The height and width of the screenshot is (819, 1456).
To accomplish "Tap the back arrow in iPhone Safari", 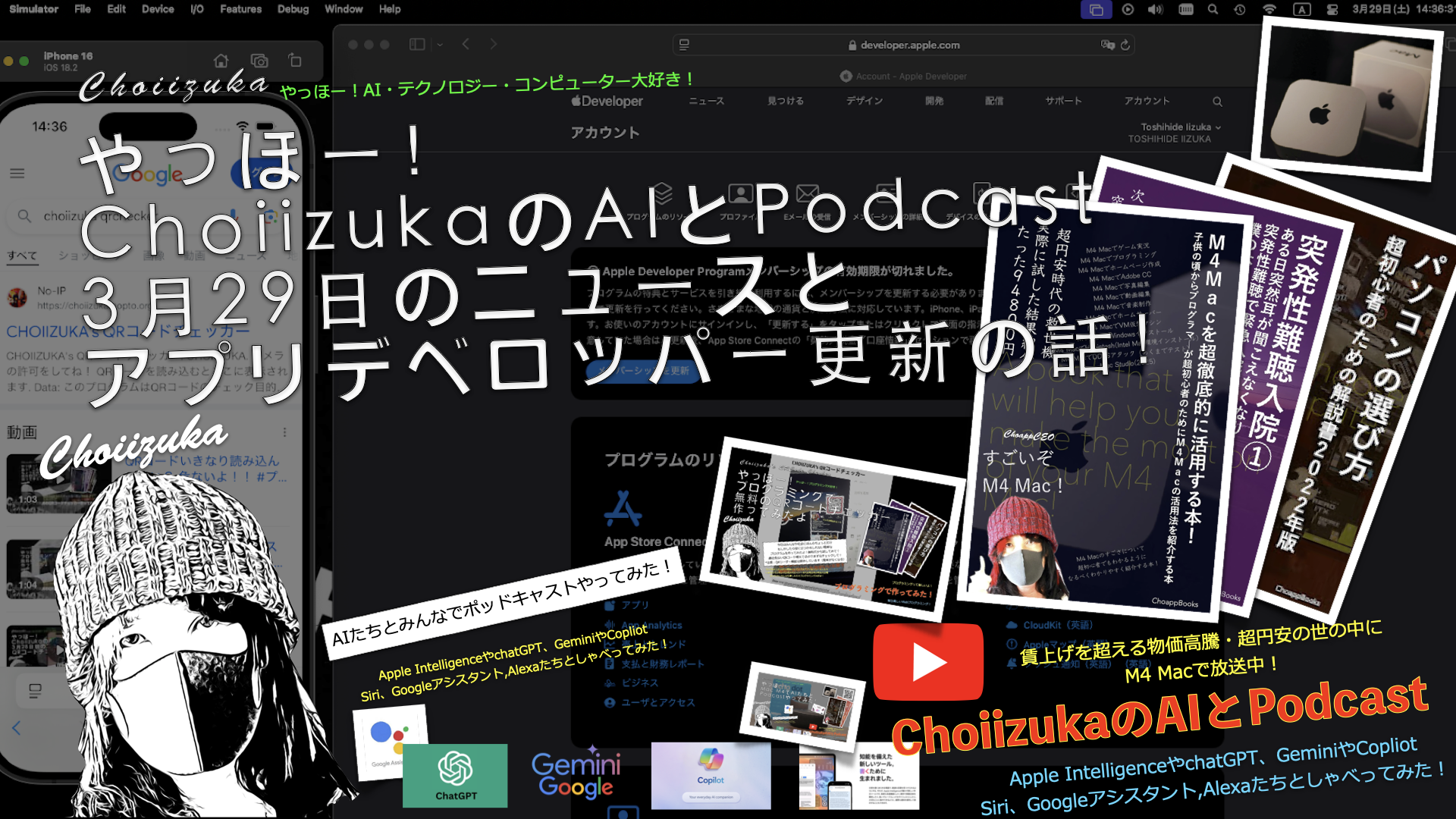I will 16,728.
